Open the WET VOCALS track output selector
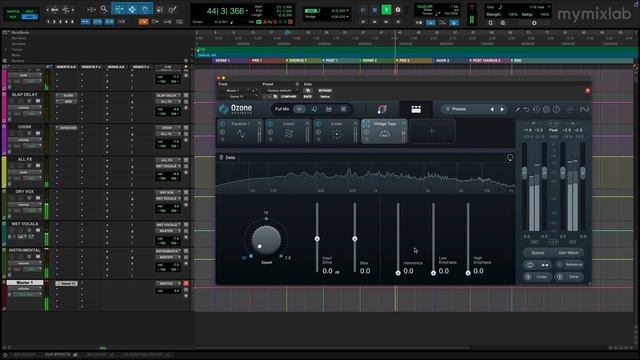The image size is (640, 360). (x=168, y=231)
